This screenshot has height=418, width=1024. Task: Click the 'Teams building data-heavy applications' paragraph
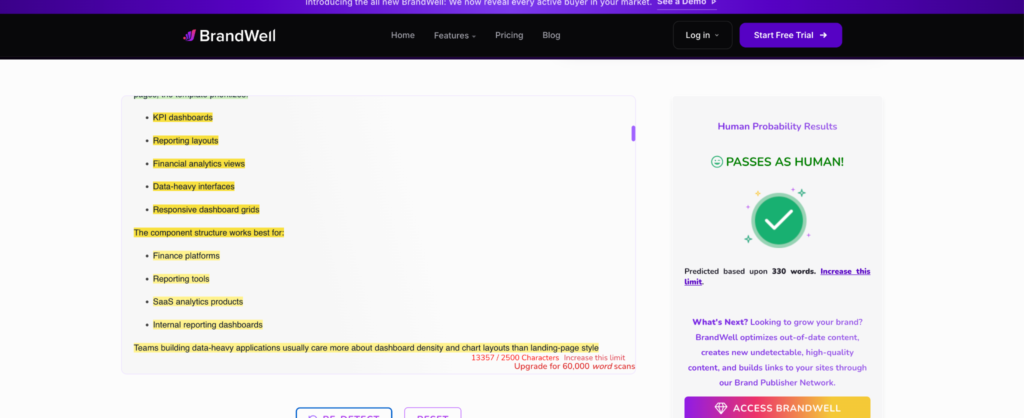[366, 348]
